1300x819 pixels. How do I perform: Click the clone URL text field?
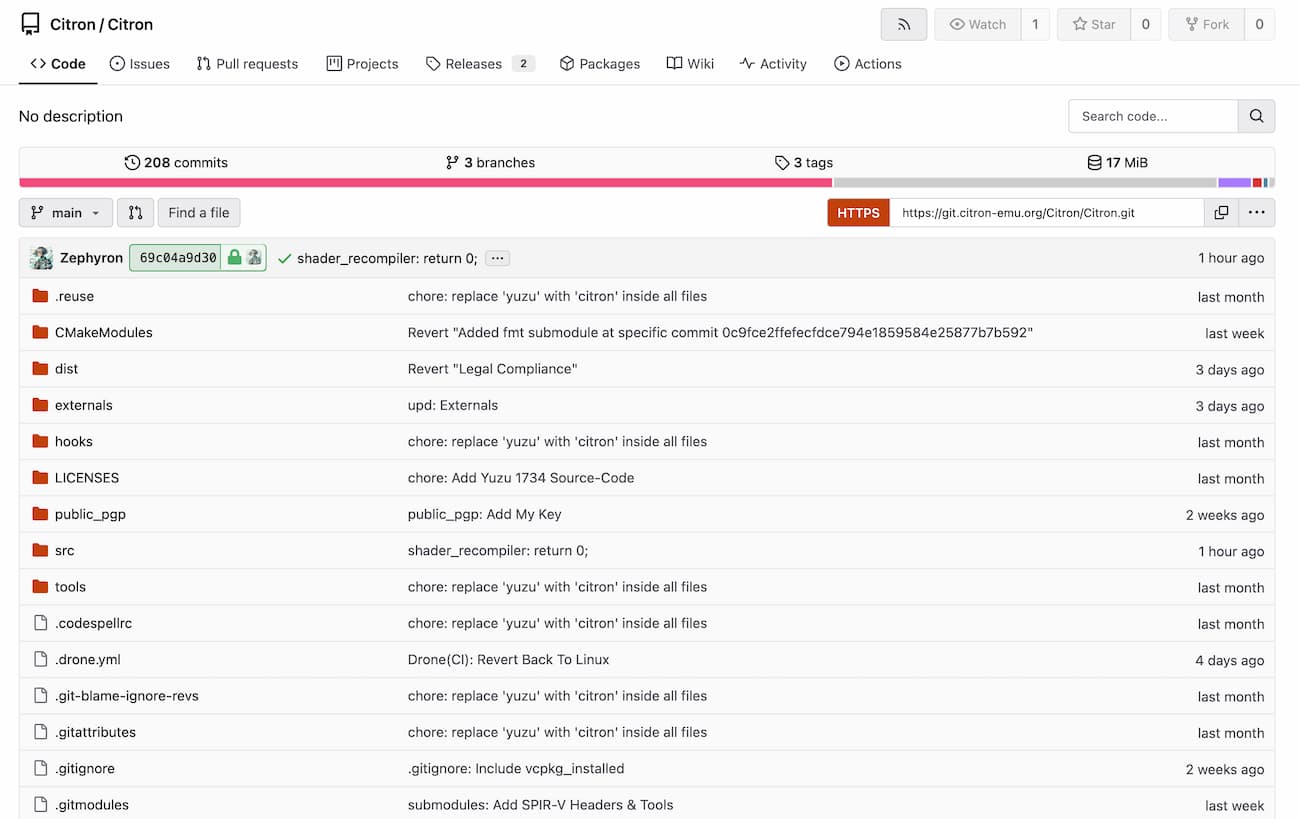point(1046,213)
